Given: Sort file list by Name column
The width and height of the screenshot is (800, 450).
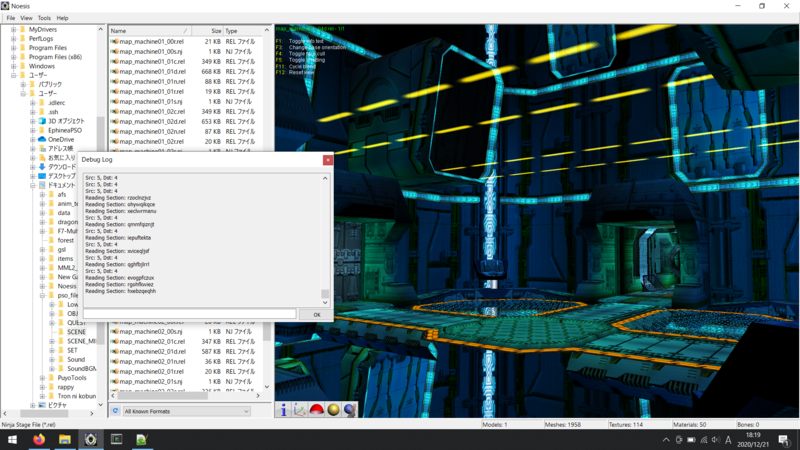Looking at the screenshot, I should click(x=149, y=31).
